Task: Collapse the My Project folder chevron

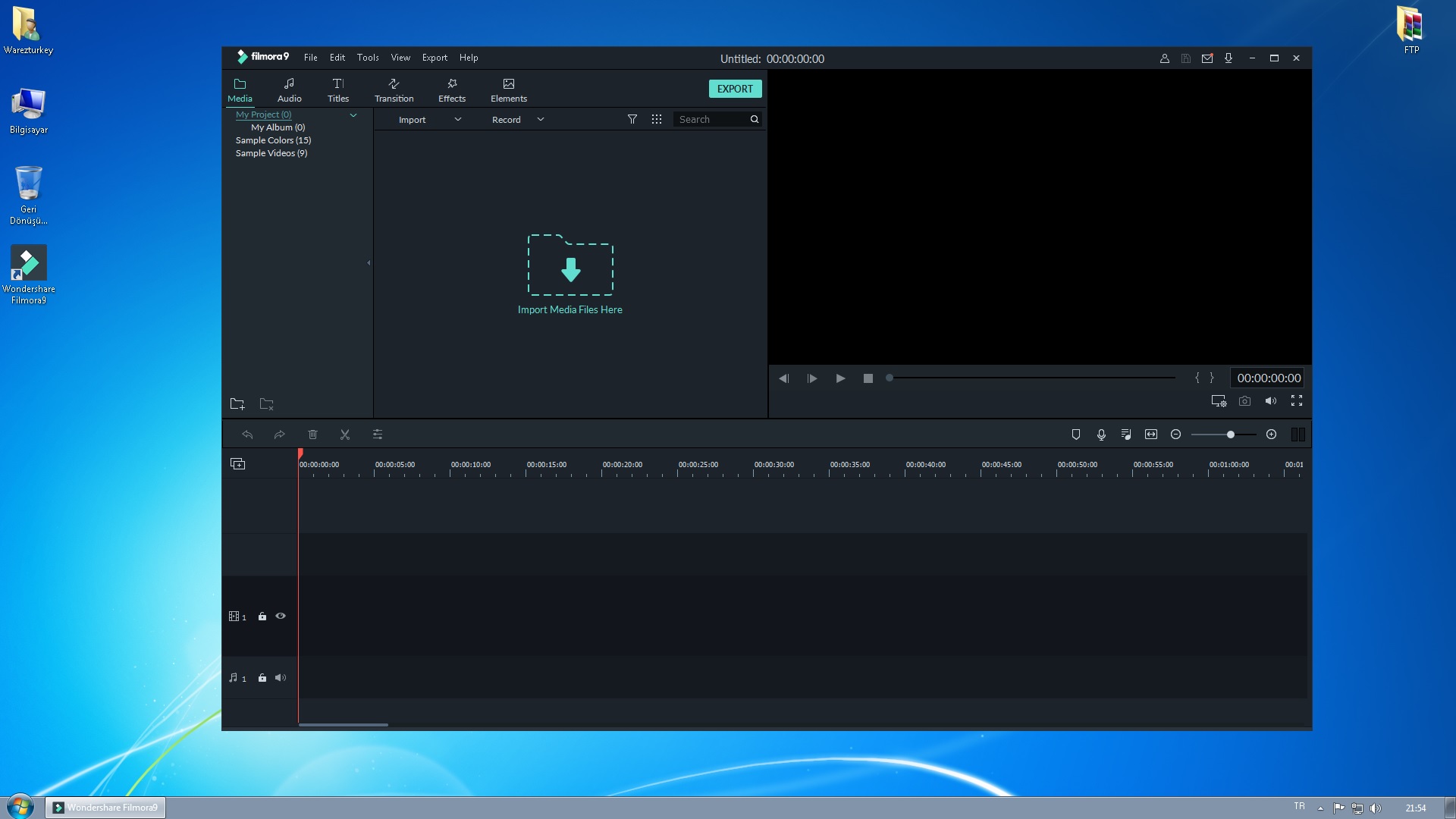Action: point(353,115)
